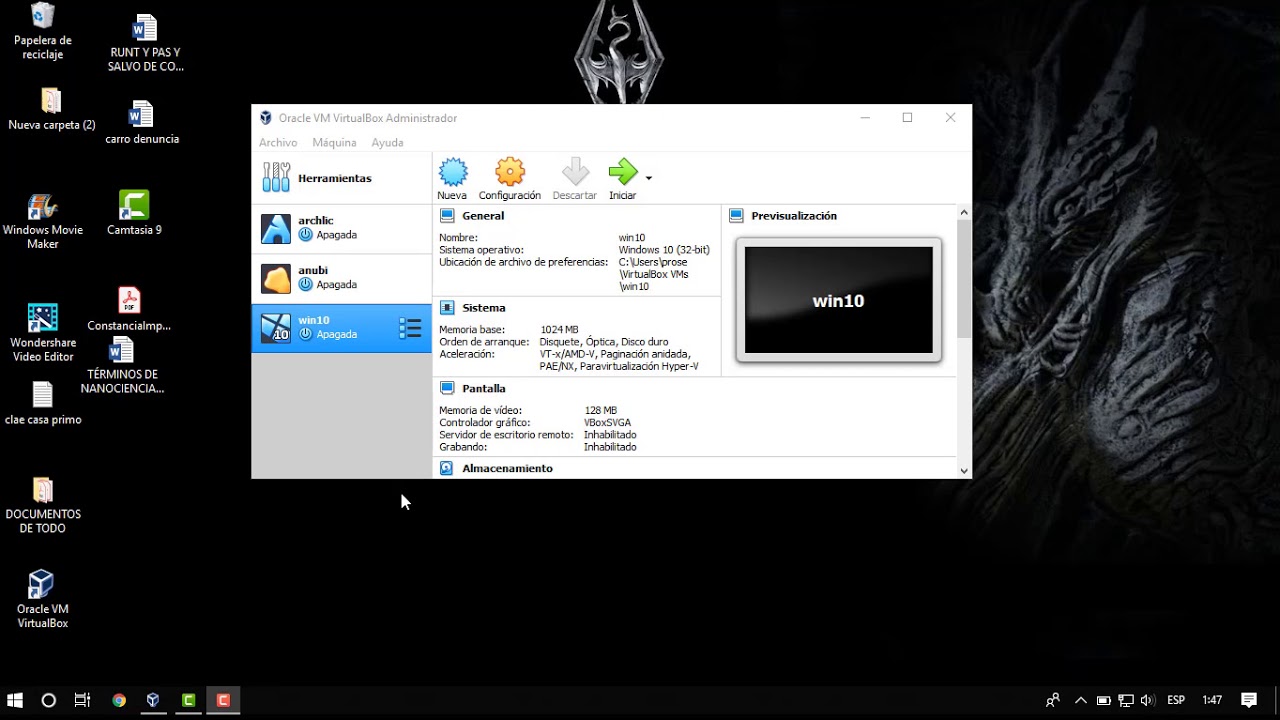Viewport: 1280px width, 720px height.
Task: Select carro denuncia Word document
Action: tap(142, 123)
